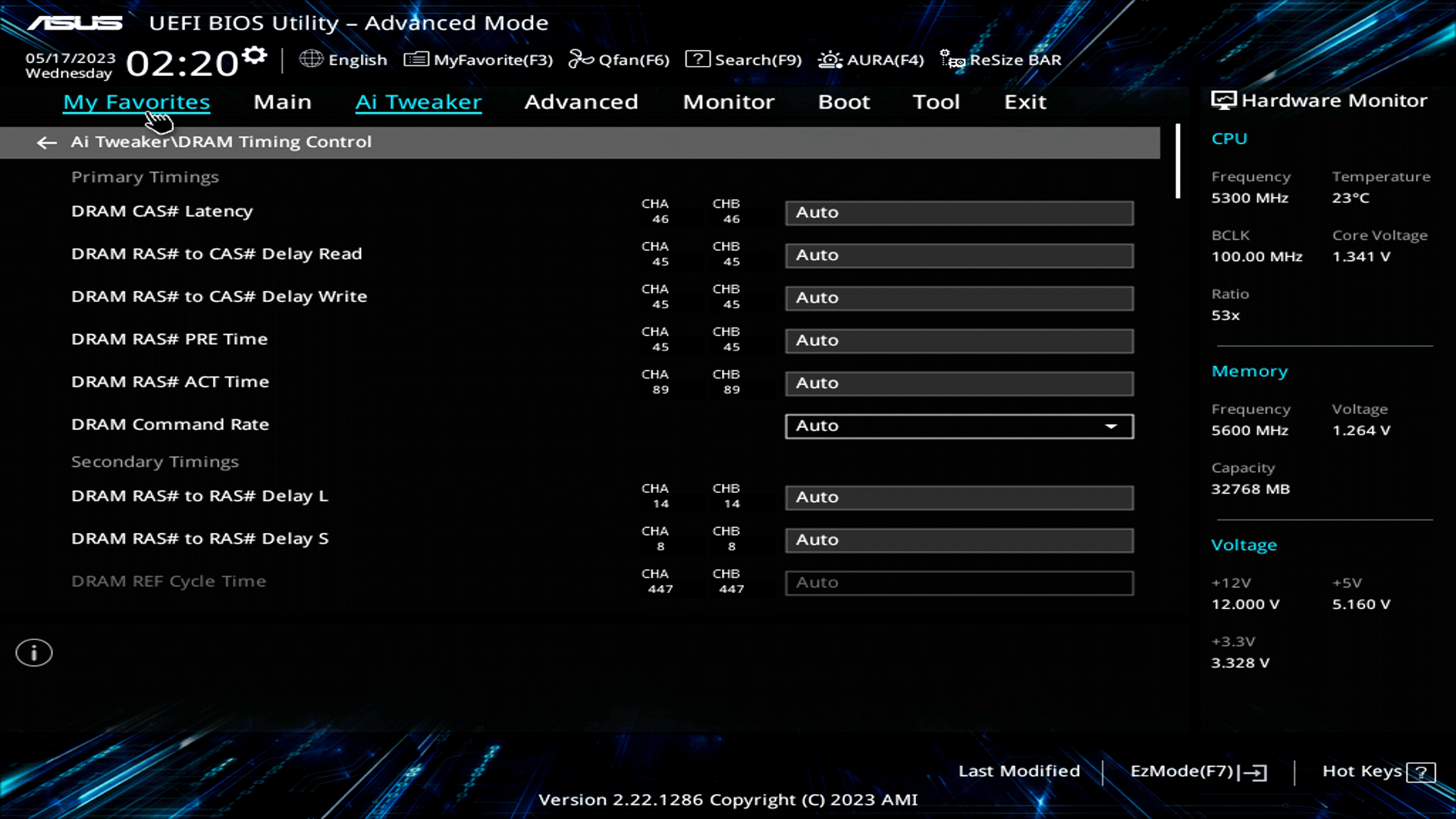The width and height of the screenshot is (1456, 819).
Task: Click Last Modified settings log
Action: pos(1019,771)
